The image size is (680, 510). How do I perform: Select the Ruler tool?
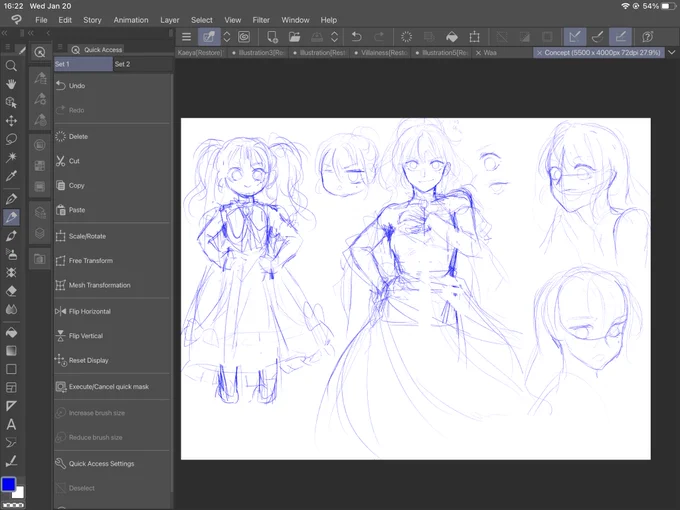click(x=11, y=406)
